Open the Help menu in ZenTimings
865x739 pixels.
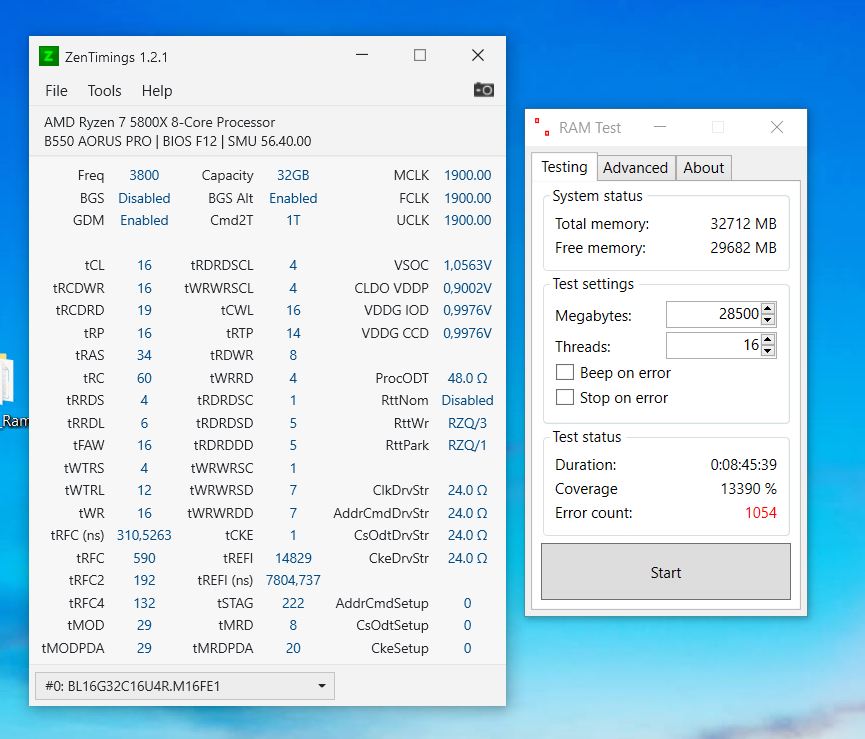[x=157, y=90]
